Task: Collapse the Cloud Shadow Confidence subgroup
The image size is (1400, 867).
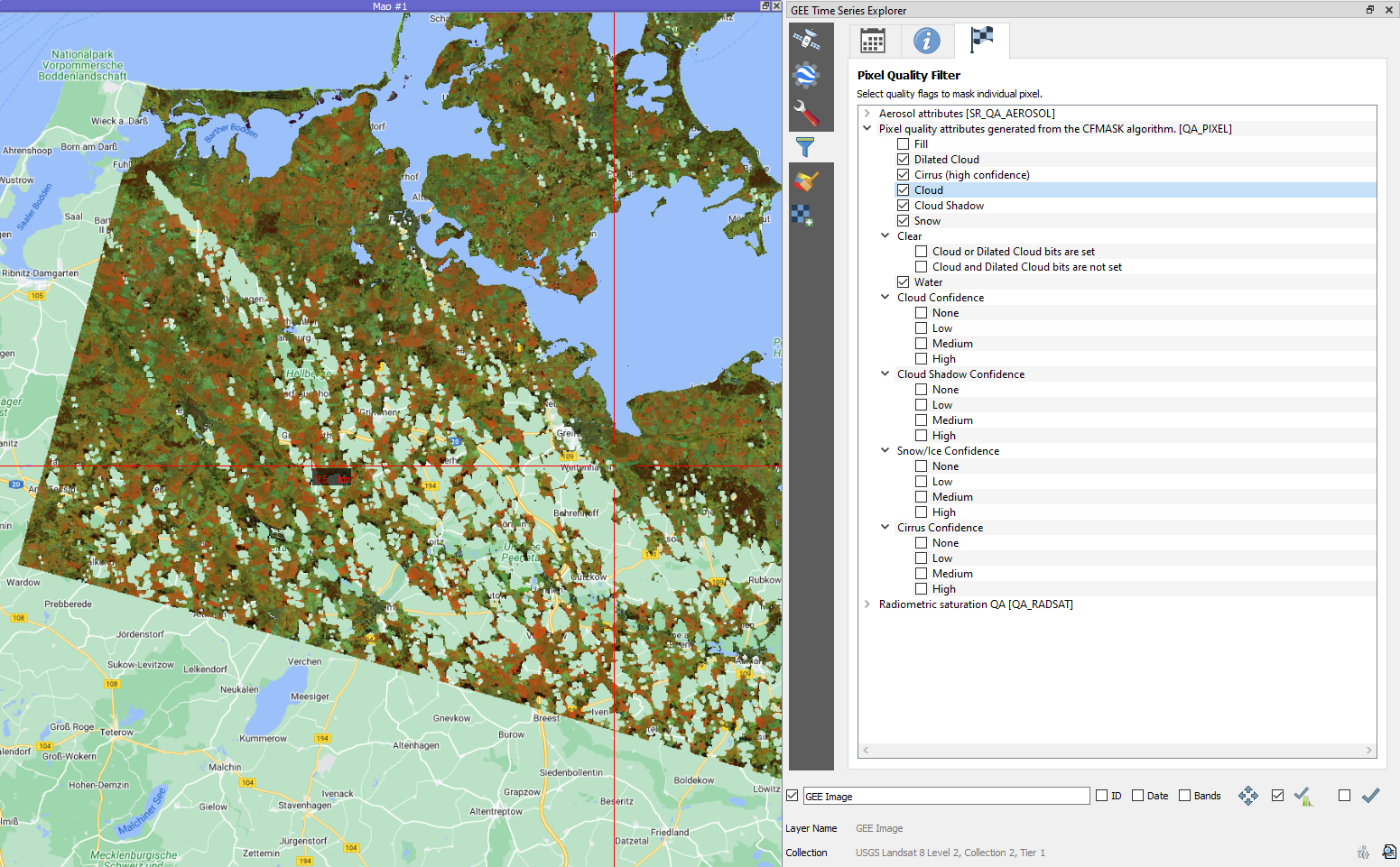Action: [x=885, y=374]
